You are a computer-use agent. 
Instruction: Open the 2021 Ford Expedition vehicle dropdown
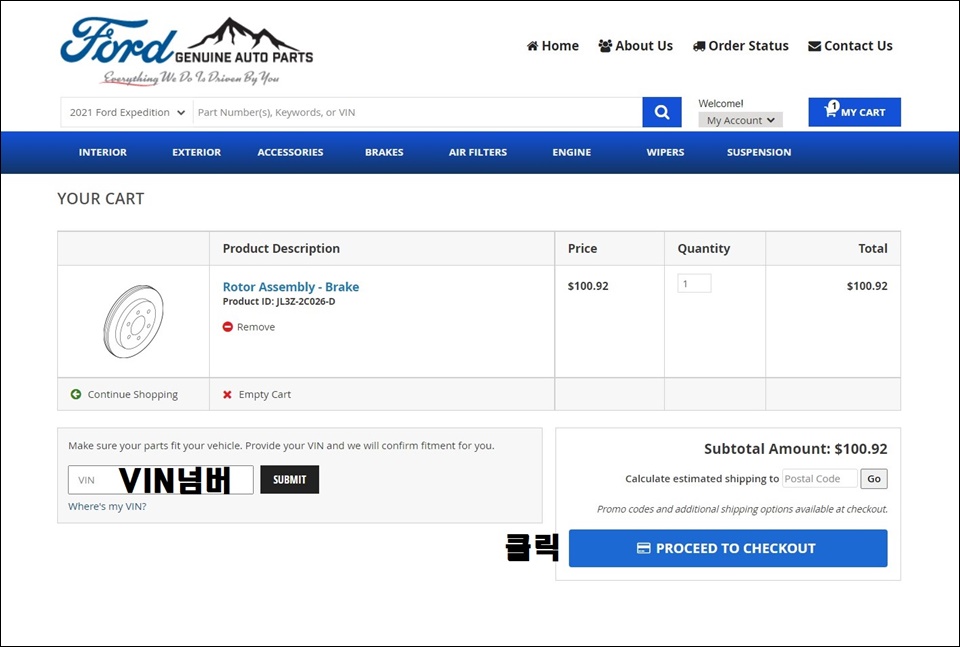[x=127, y=112]
